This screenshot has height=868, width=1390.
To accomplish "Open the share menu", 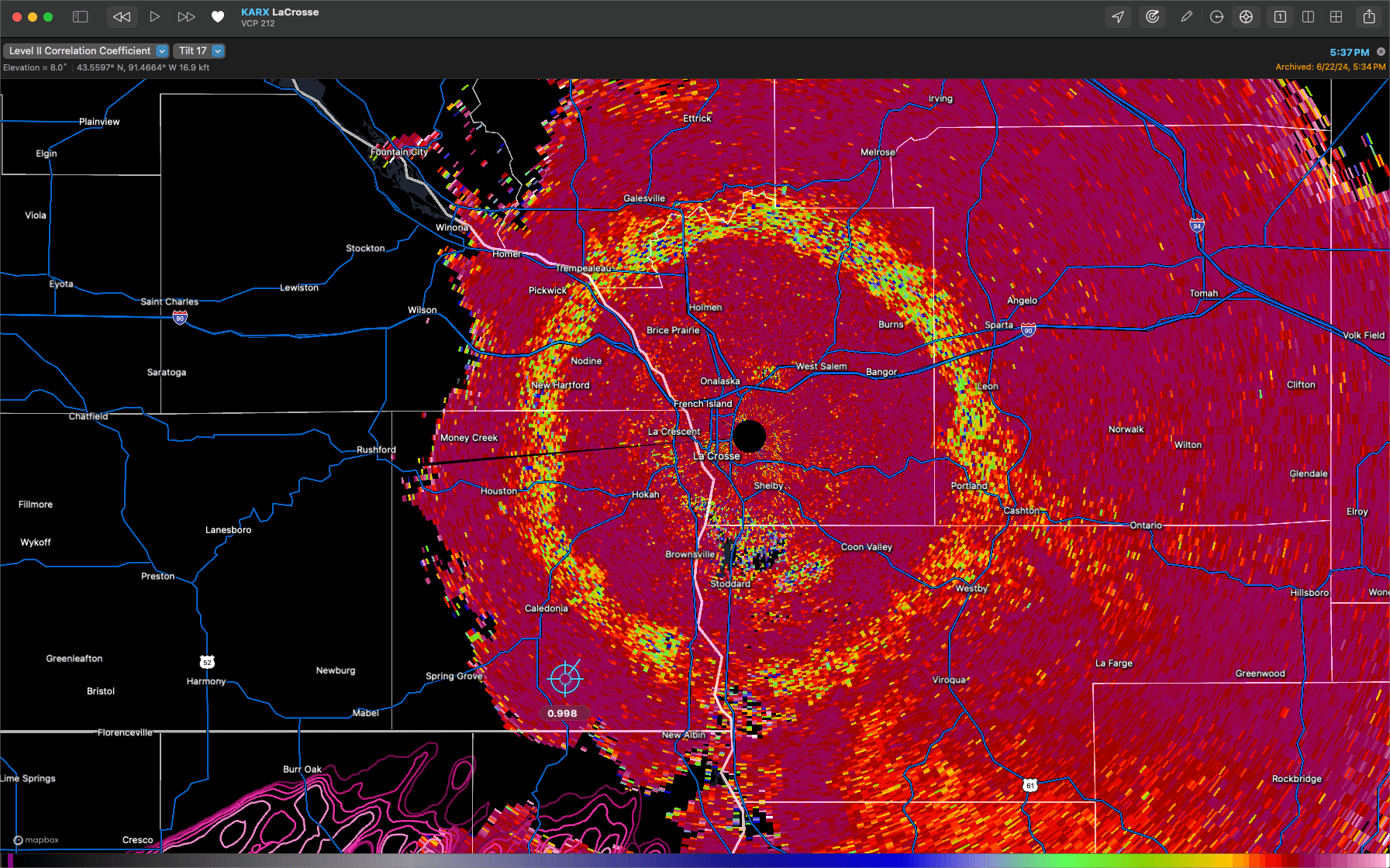I will 1369,16.
